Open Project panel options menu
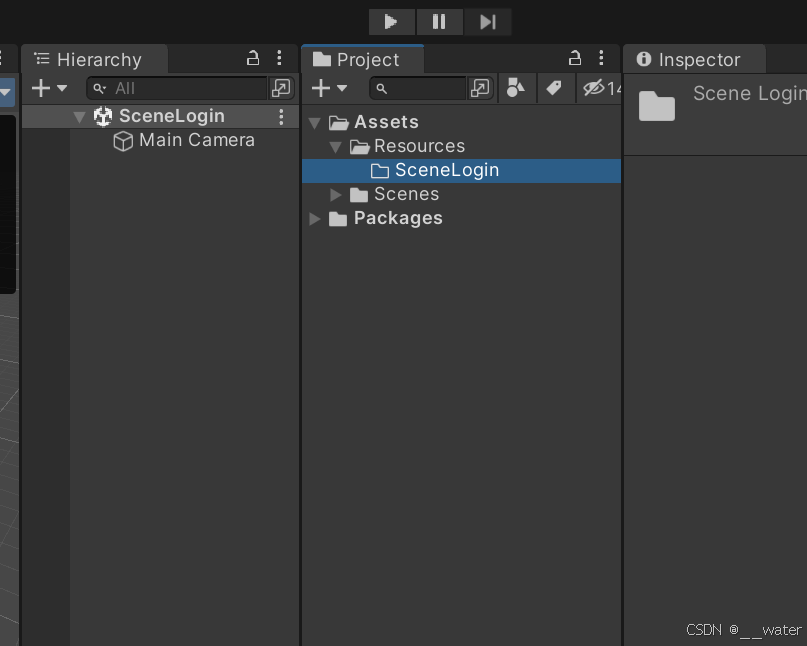The image size is (807, 646). click(601, 58)
